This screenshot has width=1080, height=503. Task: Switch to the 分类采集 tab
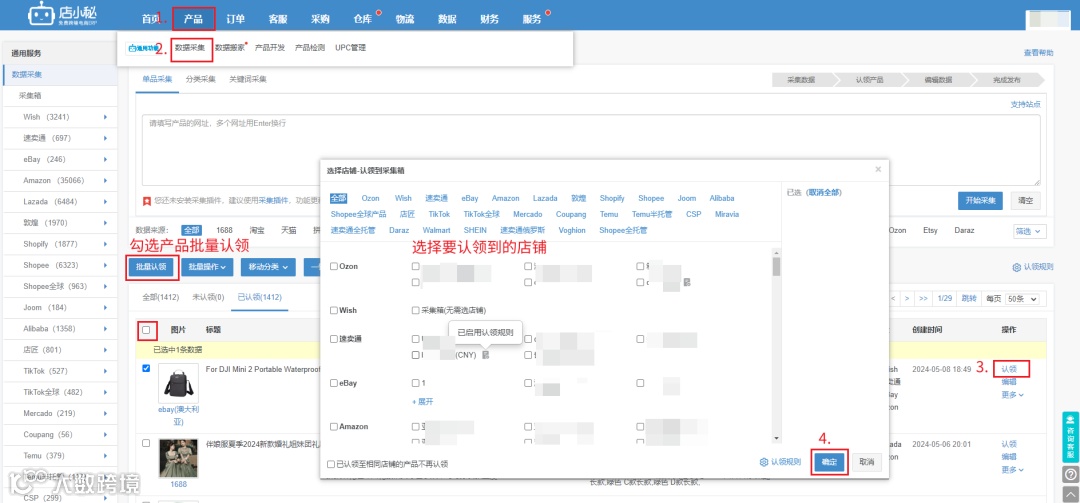(200, 79)
